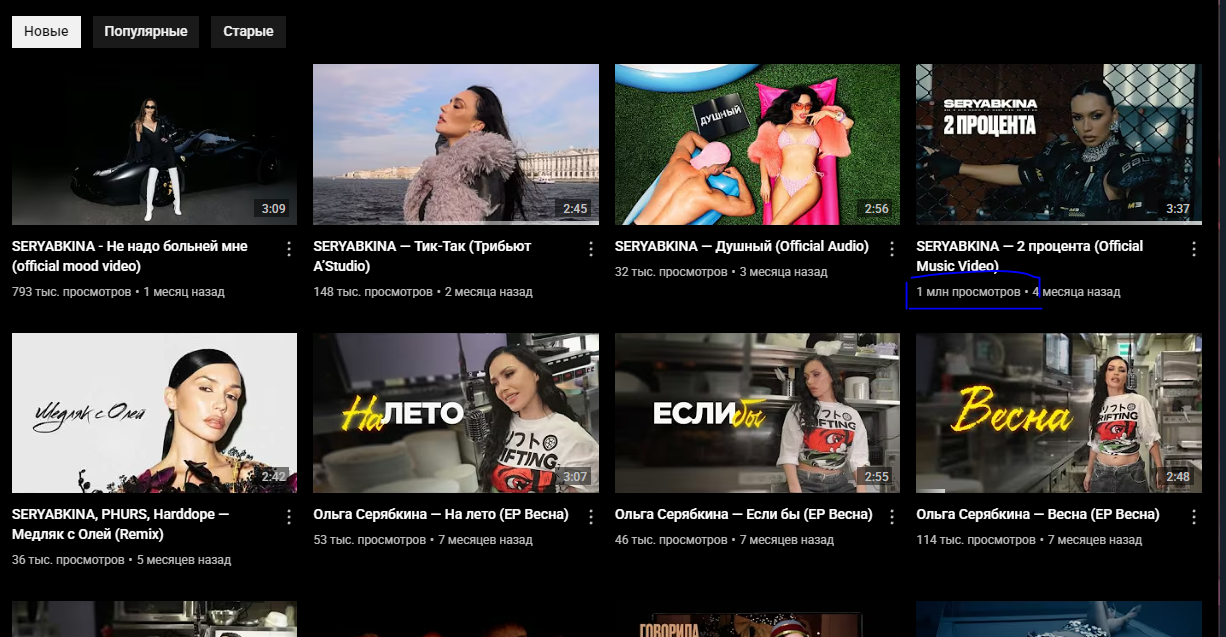This screenshot has height=637, width=1226.
Task: Open three-dot menu for Не надо больней мне
Action: pyautogui.click(x=289, y=248)
